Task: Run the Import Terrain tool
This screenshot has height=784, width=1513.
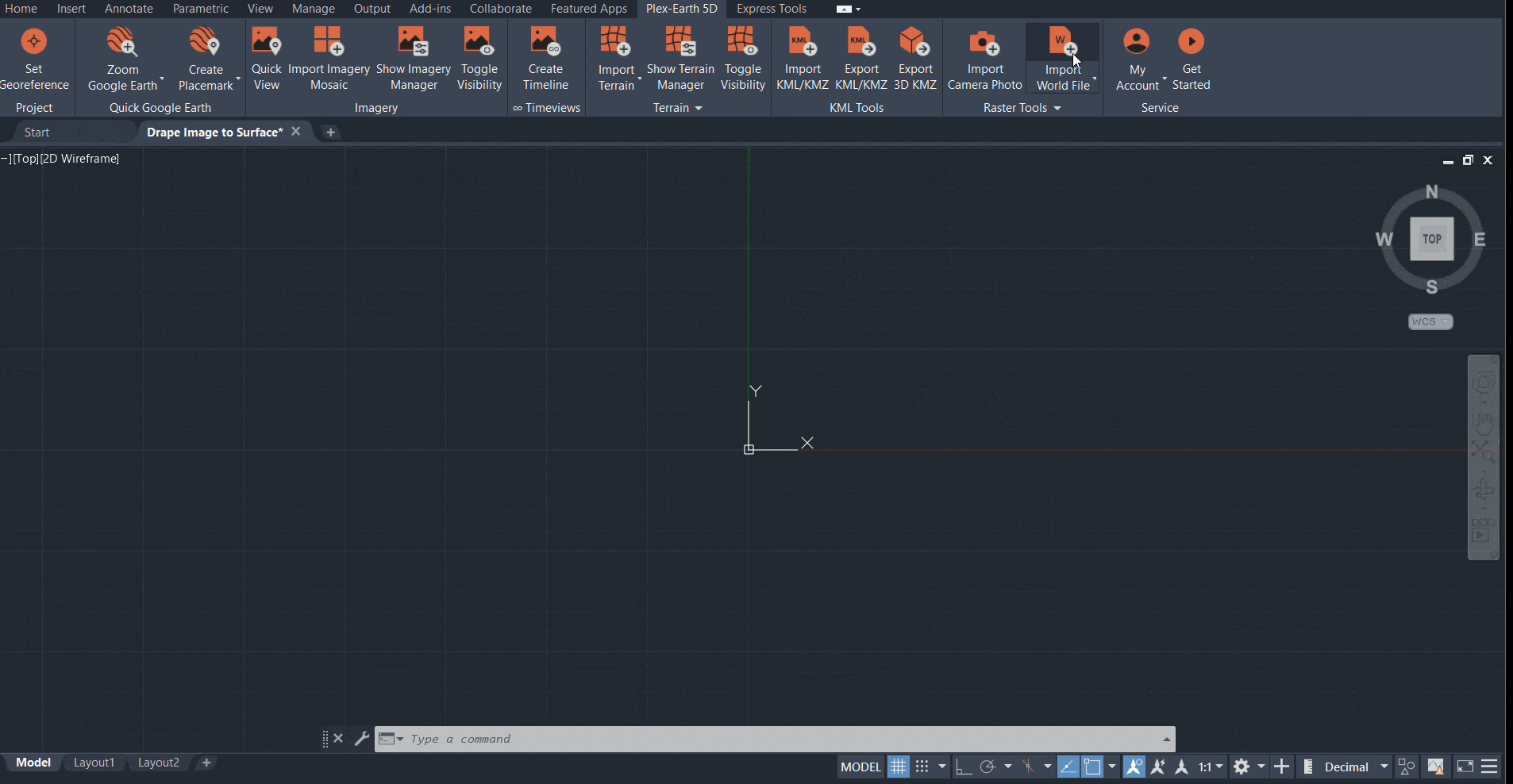Action: pyautogui.click(x=616, y=59)
